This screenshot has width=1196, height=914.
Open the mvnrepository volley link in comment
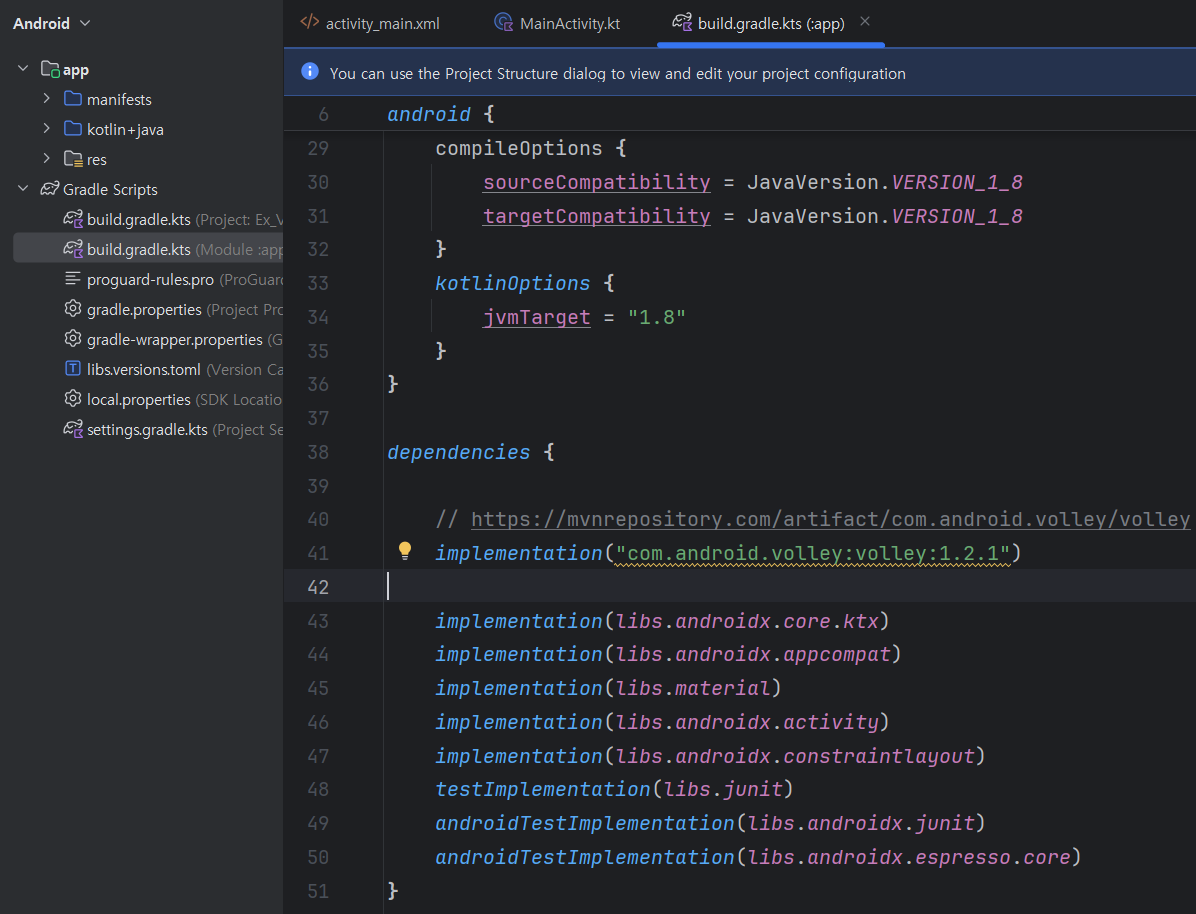click(830, 519)
